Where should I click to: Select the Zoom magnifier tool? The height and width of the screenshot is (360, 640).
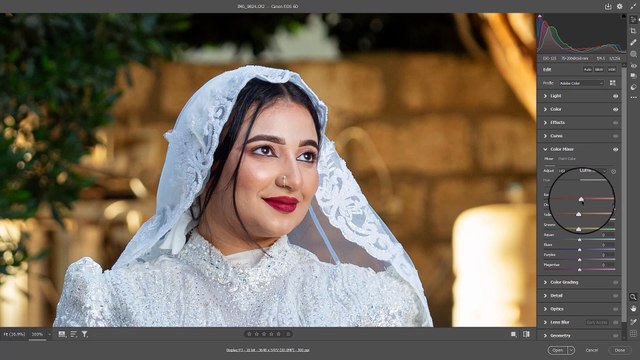click(633, 297)
